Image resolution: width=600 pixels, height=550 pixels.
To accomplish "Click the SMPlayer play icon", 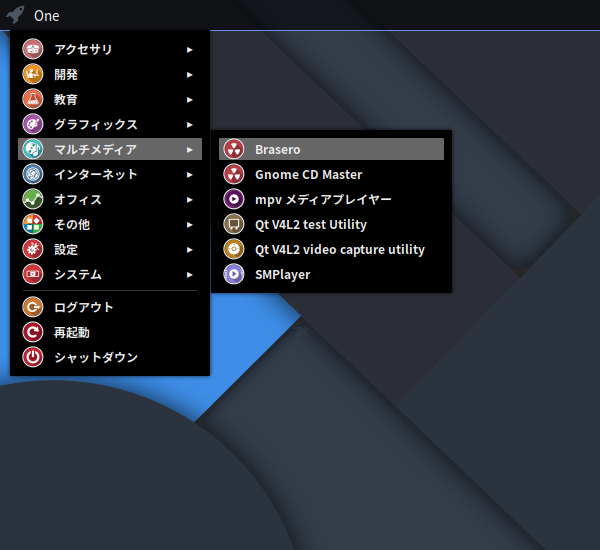I will point(234,274).
